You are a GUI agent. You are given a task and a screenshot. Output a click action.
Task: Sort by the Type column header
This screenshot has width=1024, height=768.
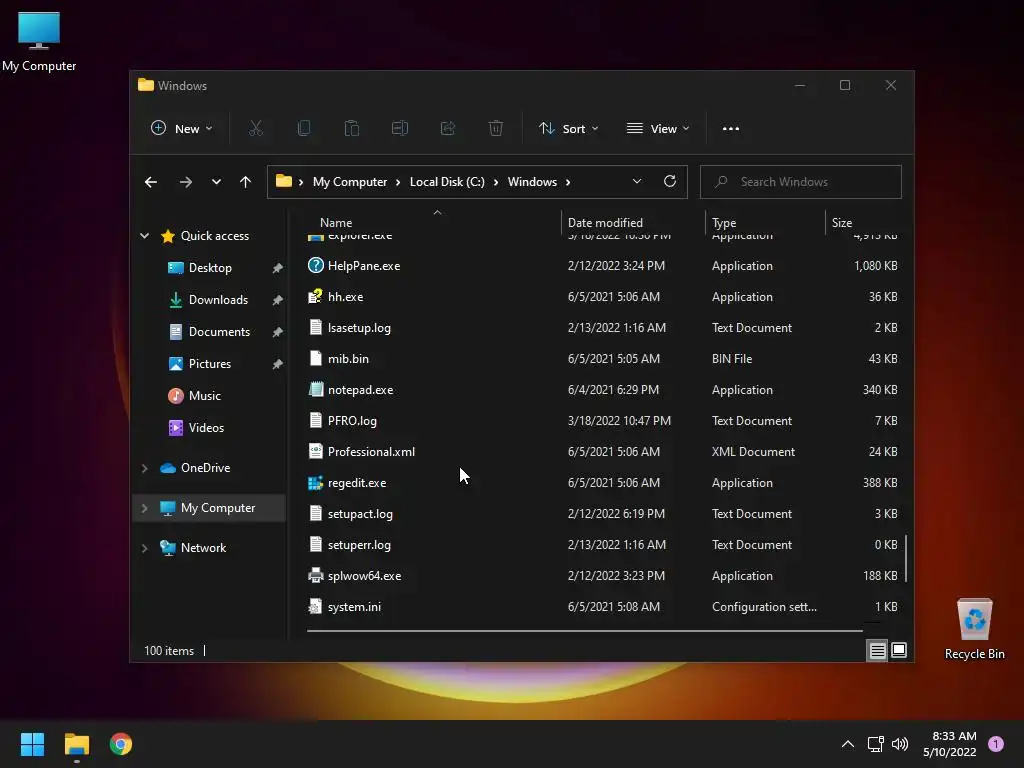tap(724, 223)
